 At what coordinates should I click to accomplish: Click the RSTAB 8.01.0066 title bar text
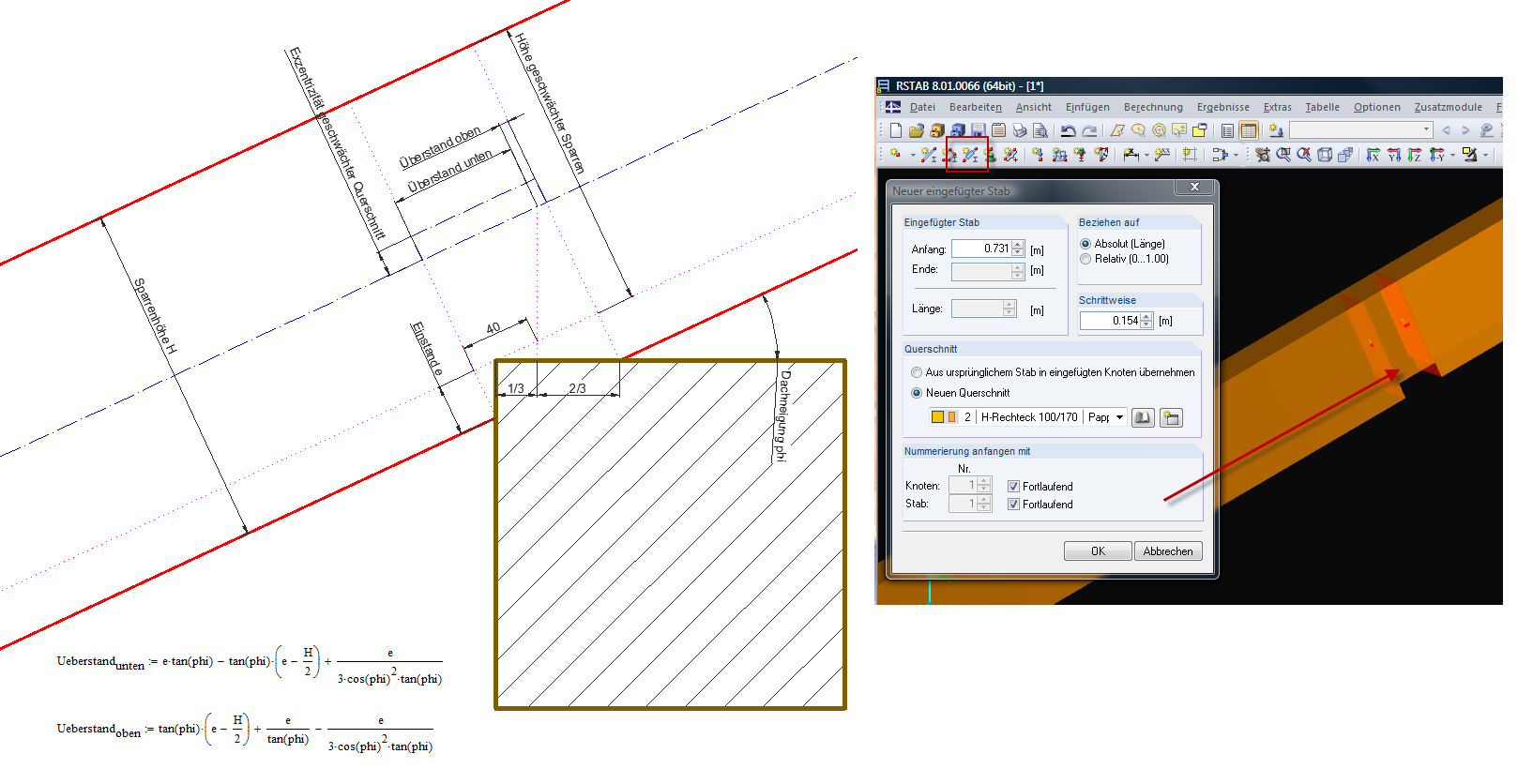969,85
